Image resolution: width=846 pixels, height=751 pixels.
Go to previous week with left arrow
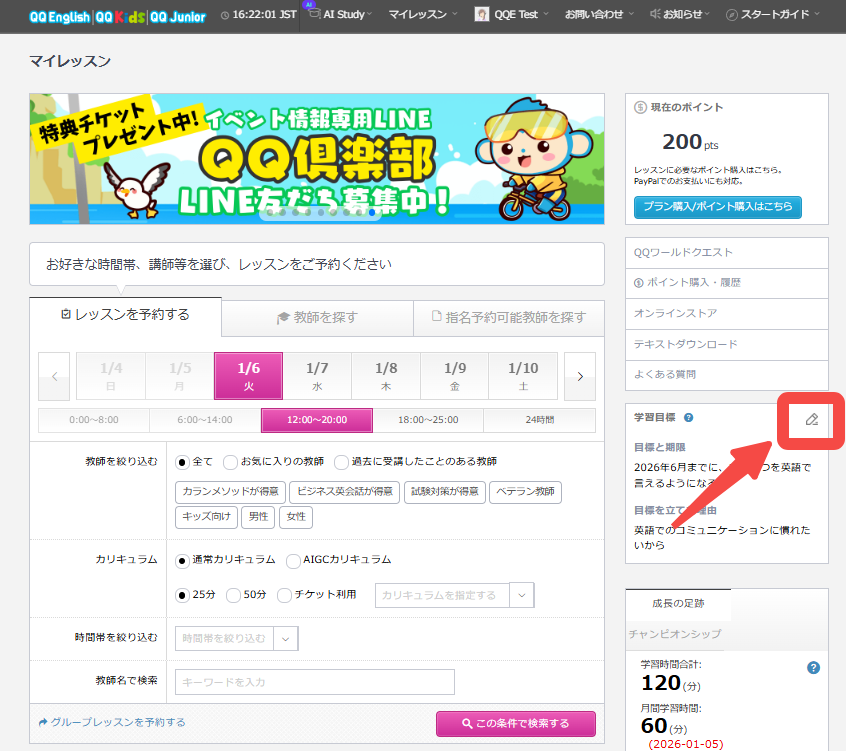click(54, 376)
